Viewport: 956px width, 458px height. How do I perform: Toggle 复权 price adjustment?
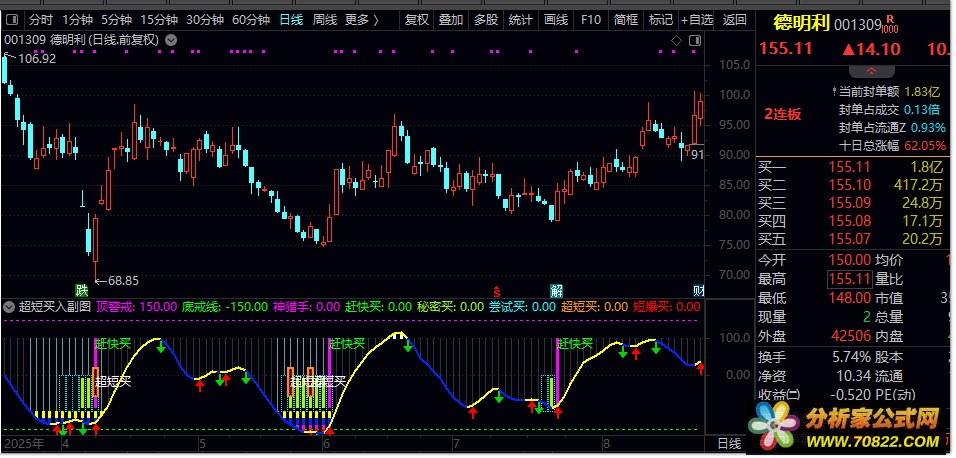(x=417, y=19)
